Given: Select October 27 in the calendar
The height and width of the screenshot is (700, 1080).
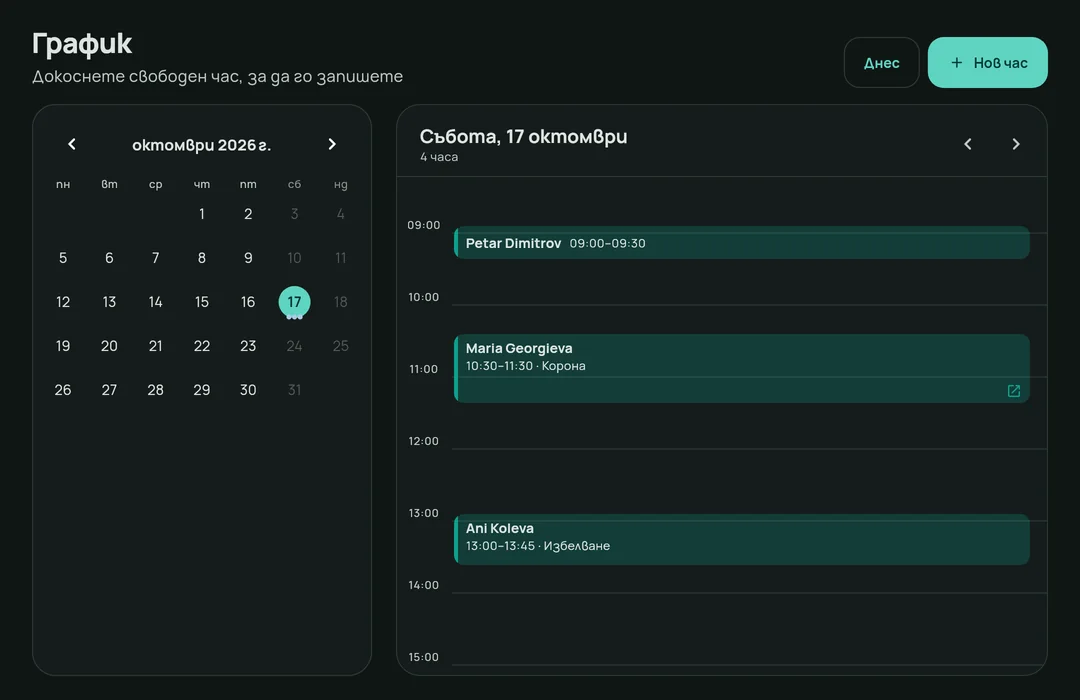Looking at the screenshot, I should [109, 390].
